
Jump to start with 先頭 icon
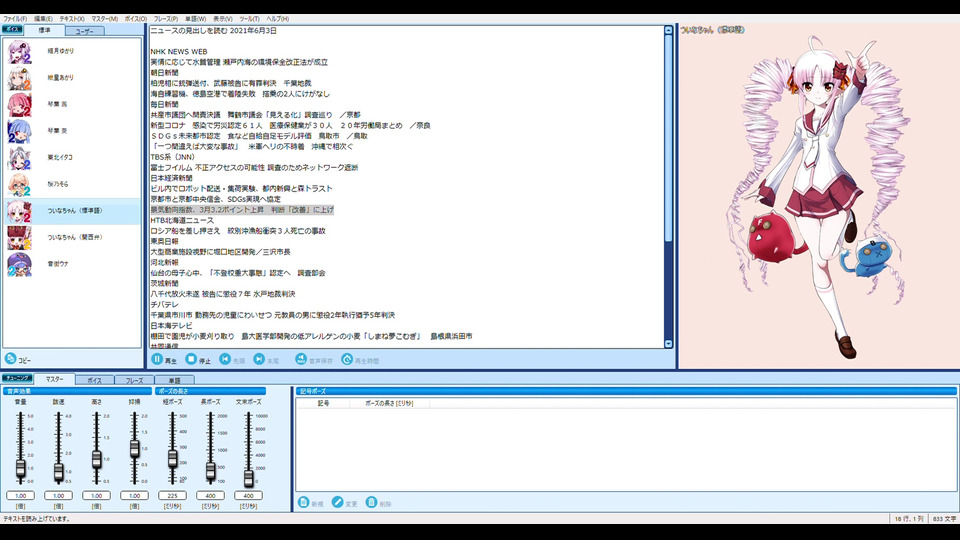point(225,359)
